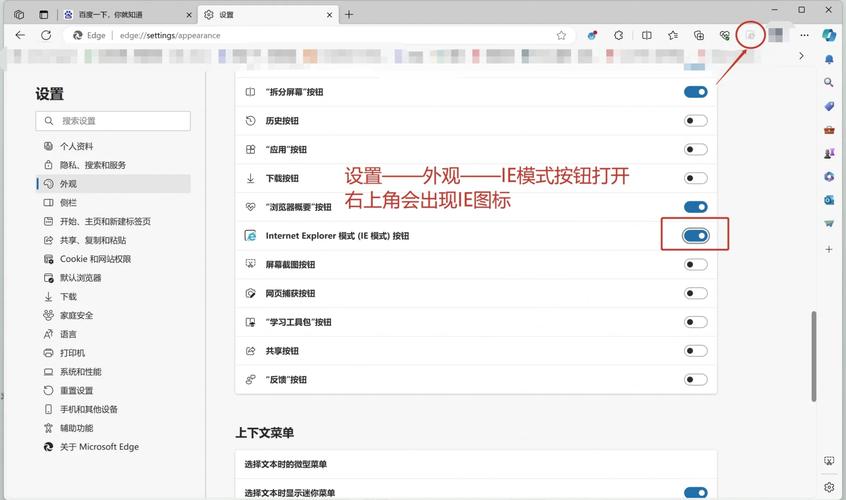Open 语言 settings section
Image resolution: width=846 pixels, height=500 pixels.
click(x=113, y=334)
